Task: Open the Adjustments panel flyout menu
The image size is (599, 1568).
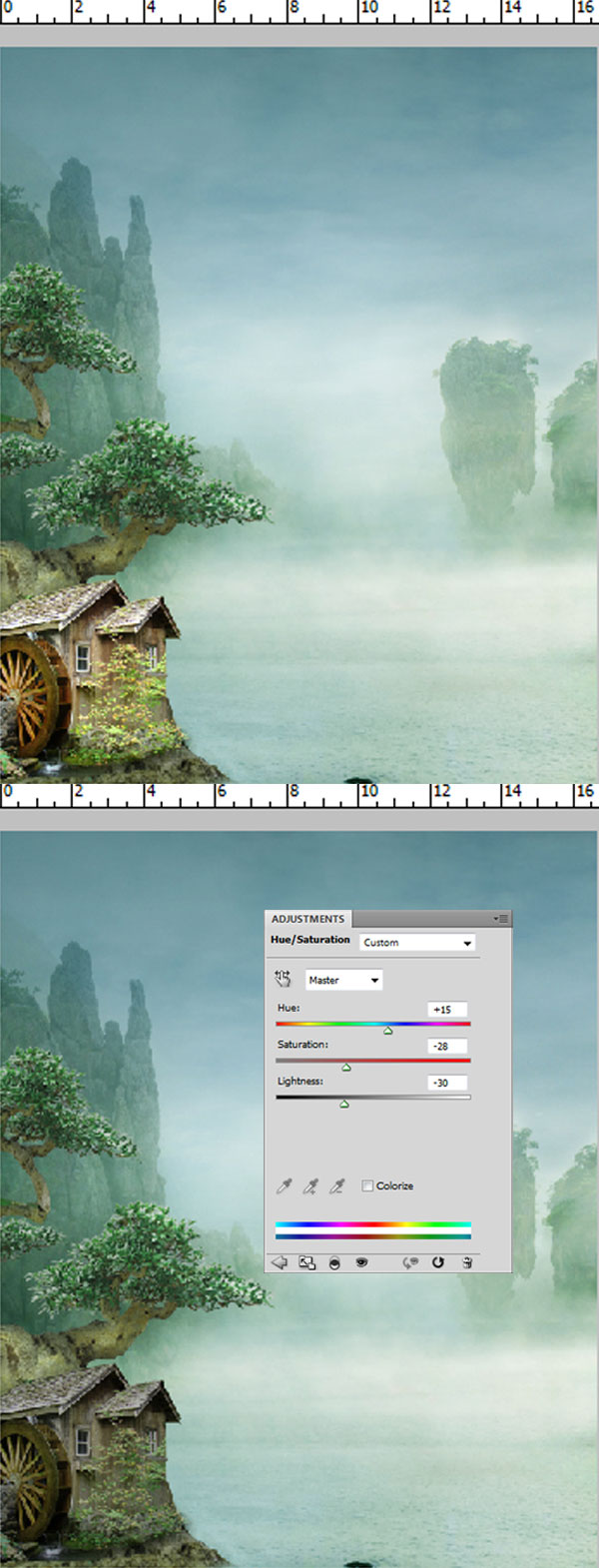Action: (500, 918)
